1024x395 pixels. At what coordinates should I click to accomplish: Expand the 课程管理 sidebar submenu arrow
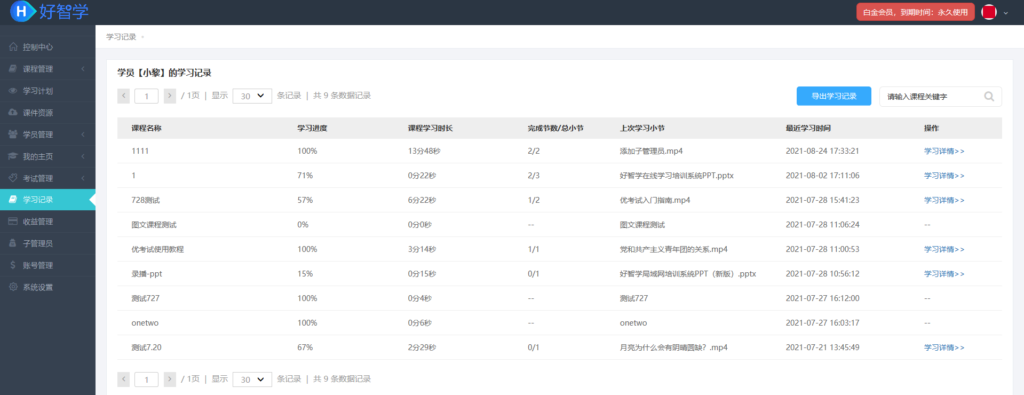coord(84,69)
